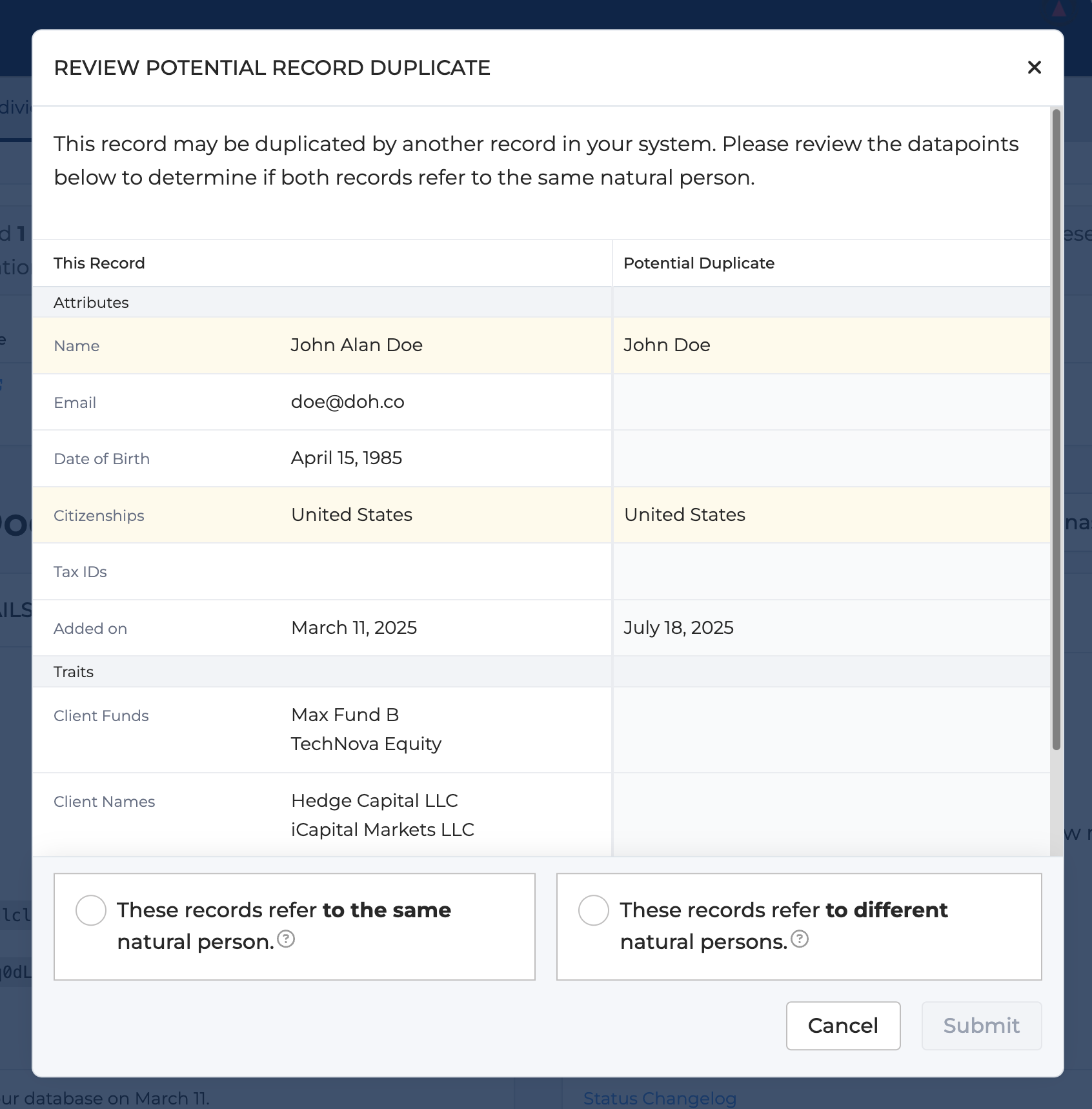The height and width of the screenshot is (1109, 1092).
Task: Click email value 'doe@doh.co'
Action: [x=347, y=402]
